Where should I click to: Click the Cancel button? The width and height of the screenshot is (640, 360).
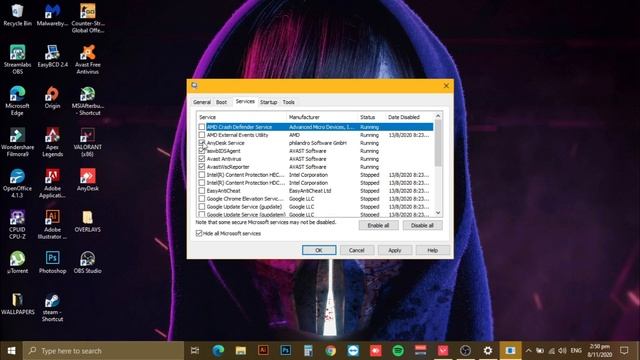356,250
